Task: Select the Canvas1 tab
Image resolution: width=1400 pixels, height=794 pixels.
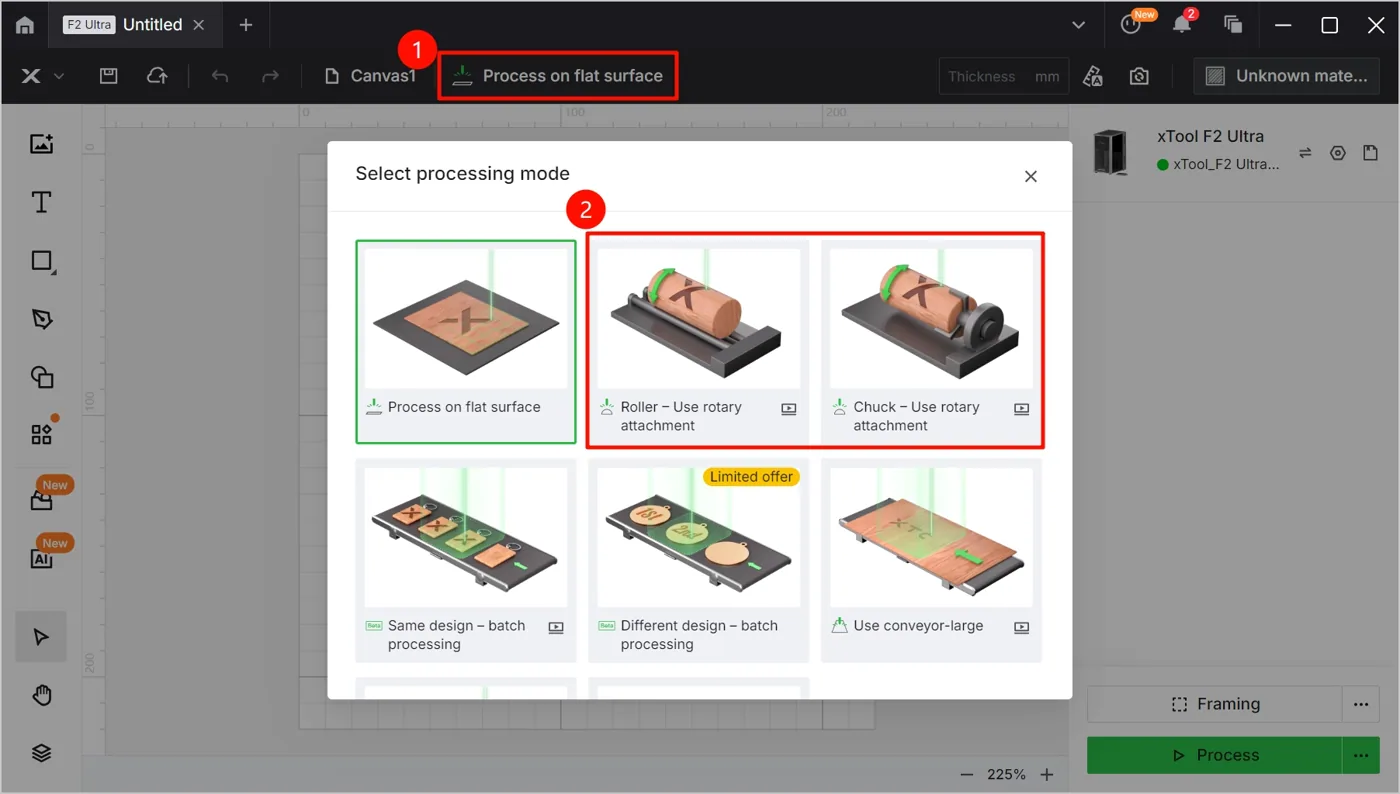Action: coord(370,76)
